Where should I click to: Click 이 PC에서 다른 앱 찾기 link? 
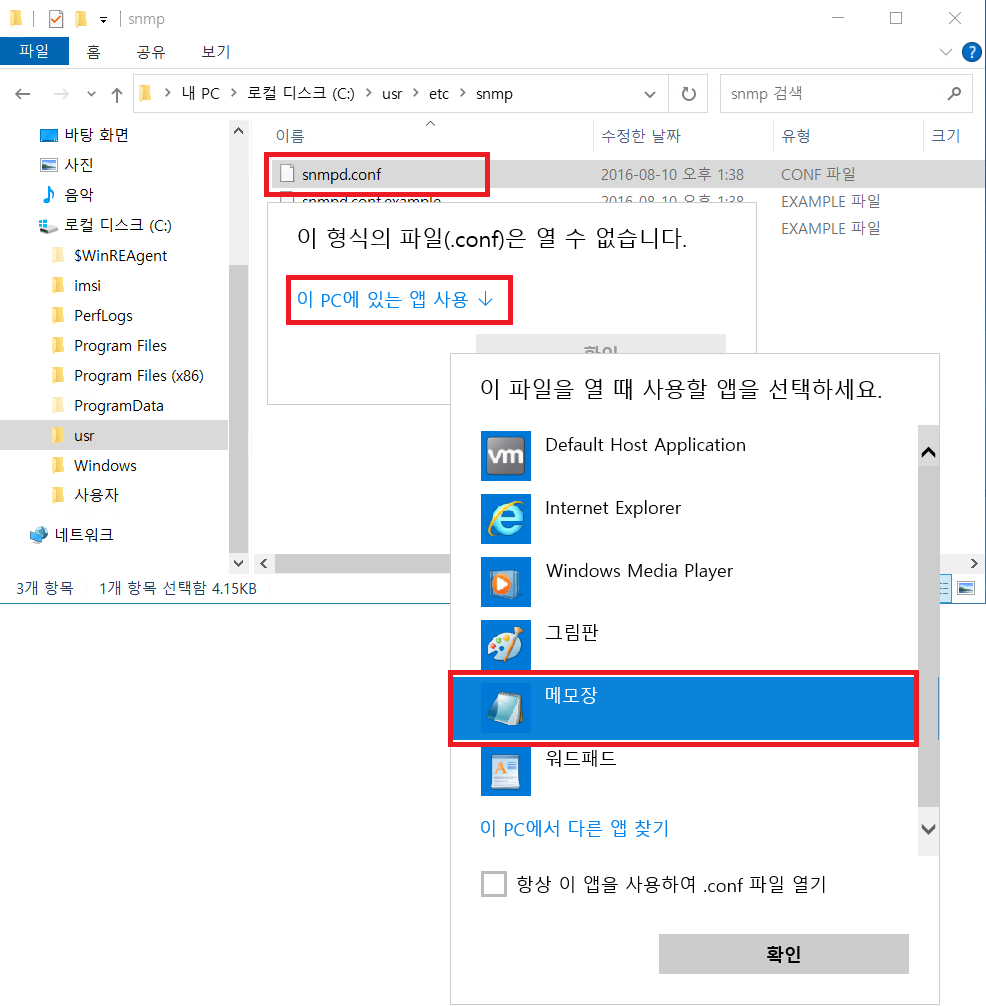coord(574,828)
